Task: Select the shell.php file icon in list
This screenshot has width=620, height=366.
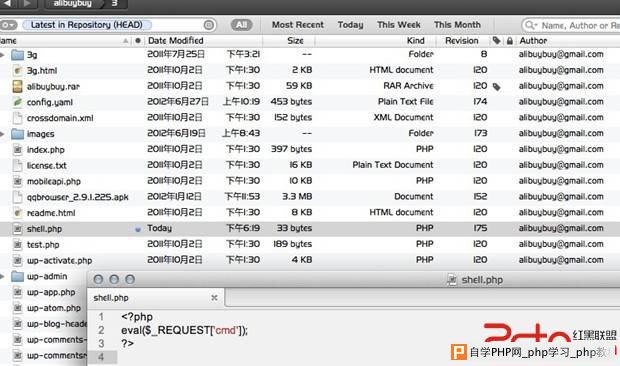Action: tap(17, 228)
